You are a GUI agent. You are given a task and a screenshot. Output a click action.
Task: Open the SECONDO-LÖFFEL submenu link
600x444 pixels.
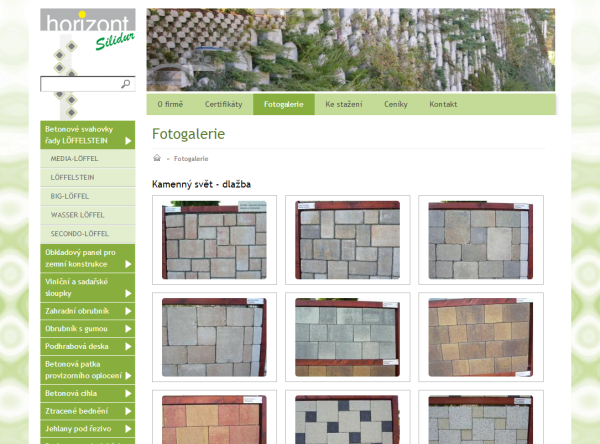click(88, 233)
